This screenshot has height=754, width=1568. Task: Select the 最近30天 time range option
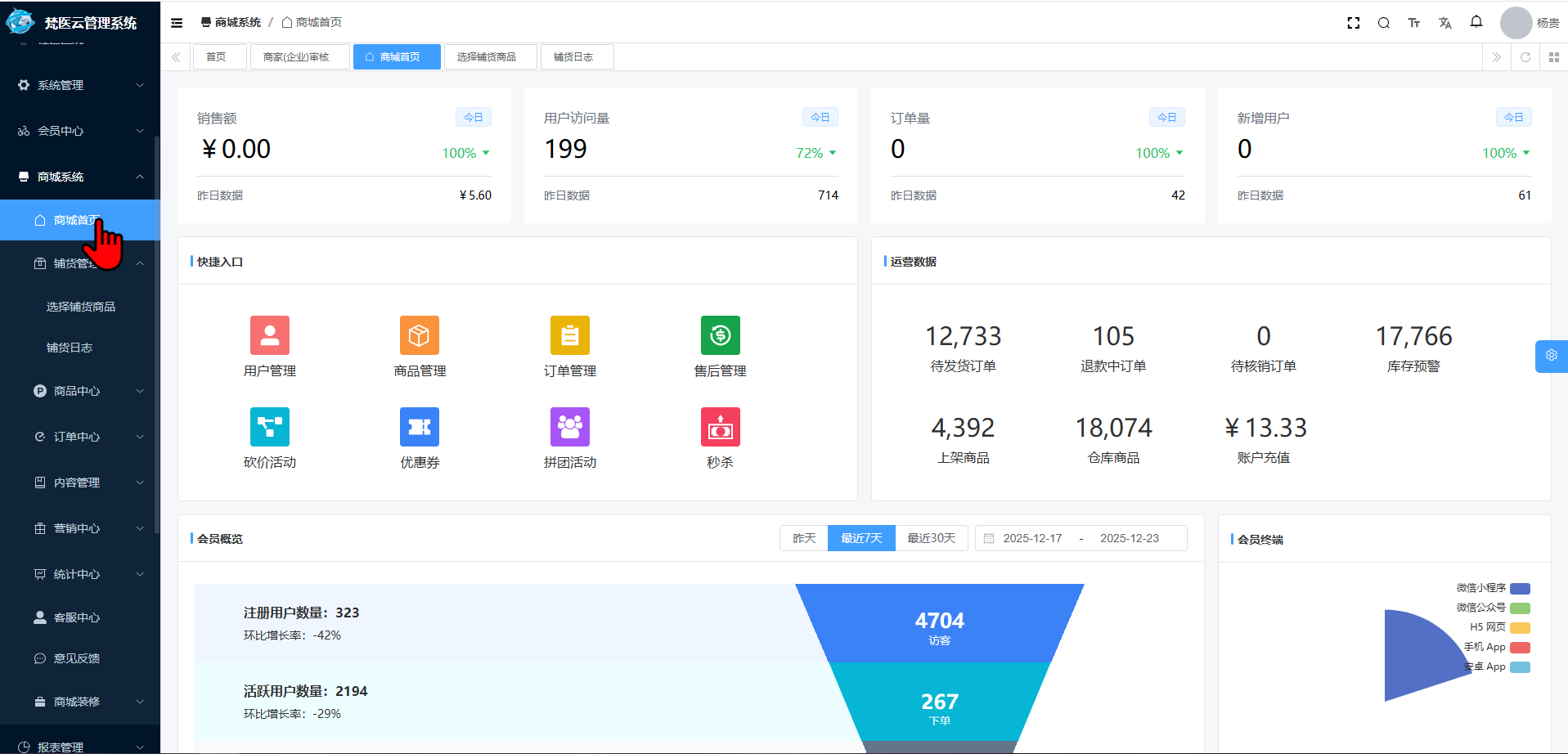931,538
